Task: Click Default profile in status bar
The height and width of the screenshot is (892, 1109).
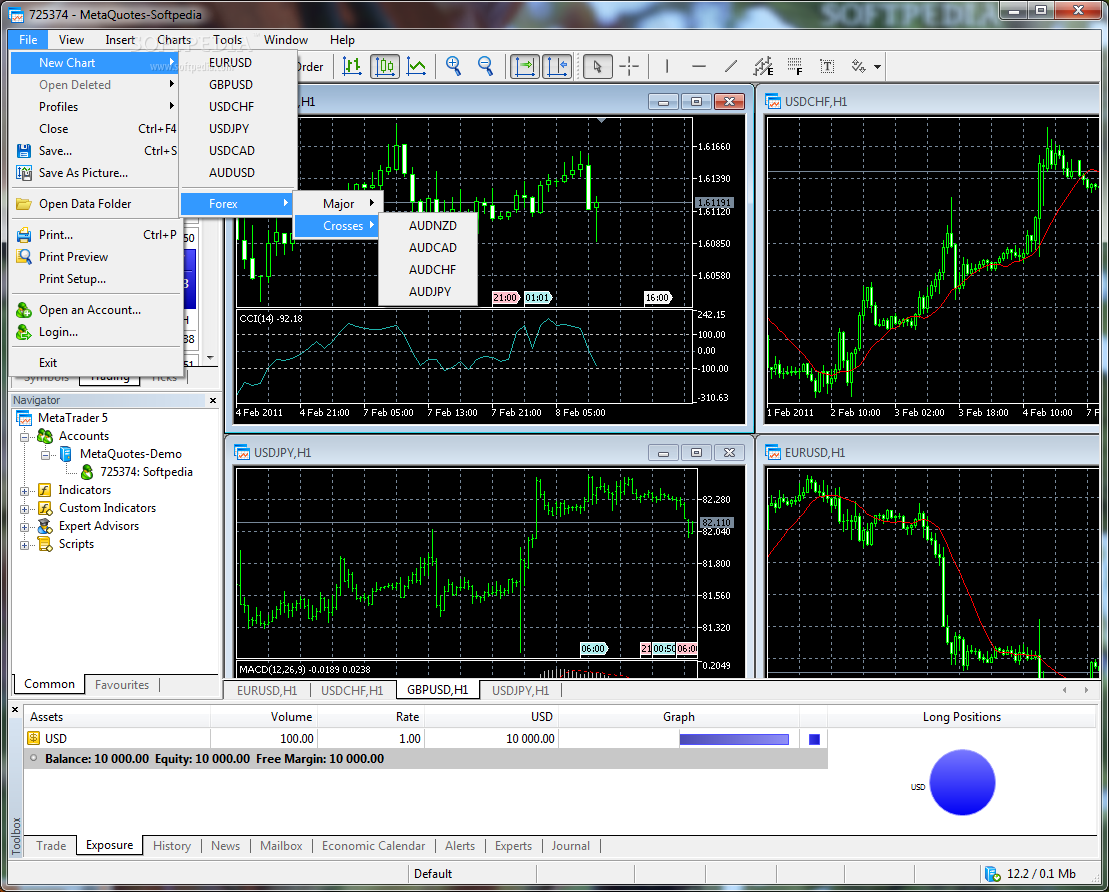Action: point(433,874)
